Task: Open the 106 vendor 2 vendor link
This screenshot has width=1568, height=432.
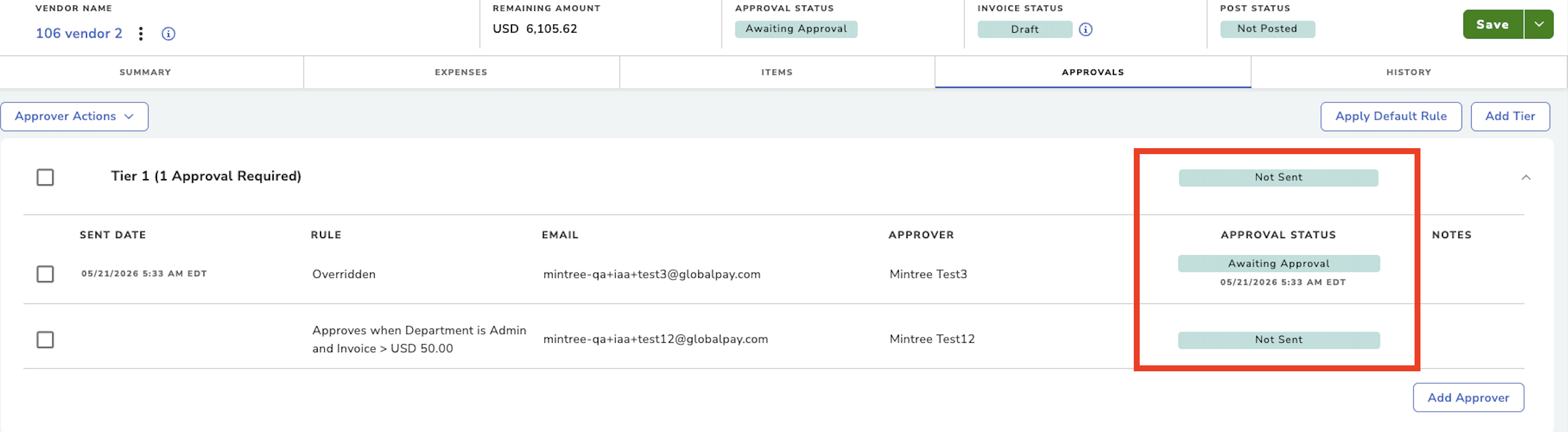Action: (x=79, y=33)
